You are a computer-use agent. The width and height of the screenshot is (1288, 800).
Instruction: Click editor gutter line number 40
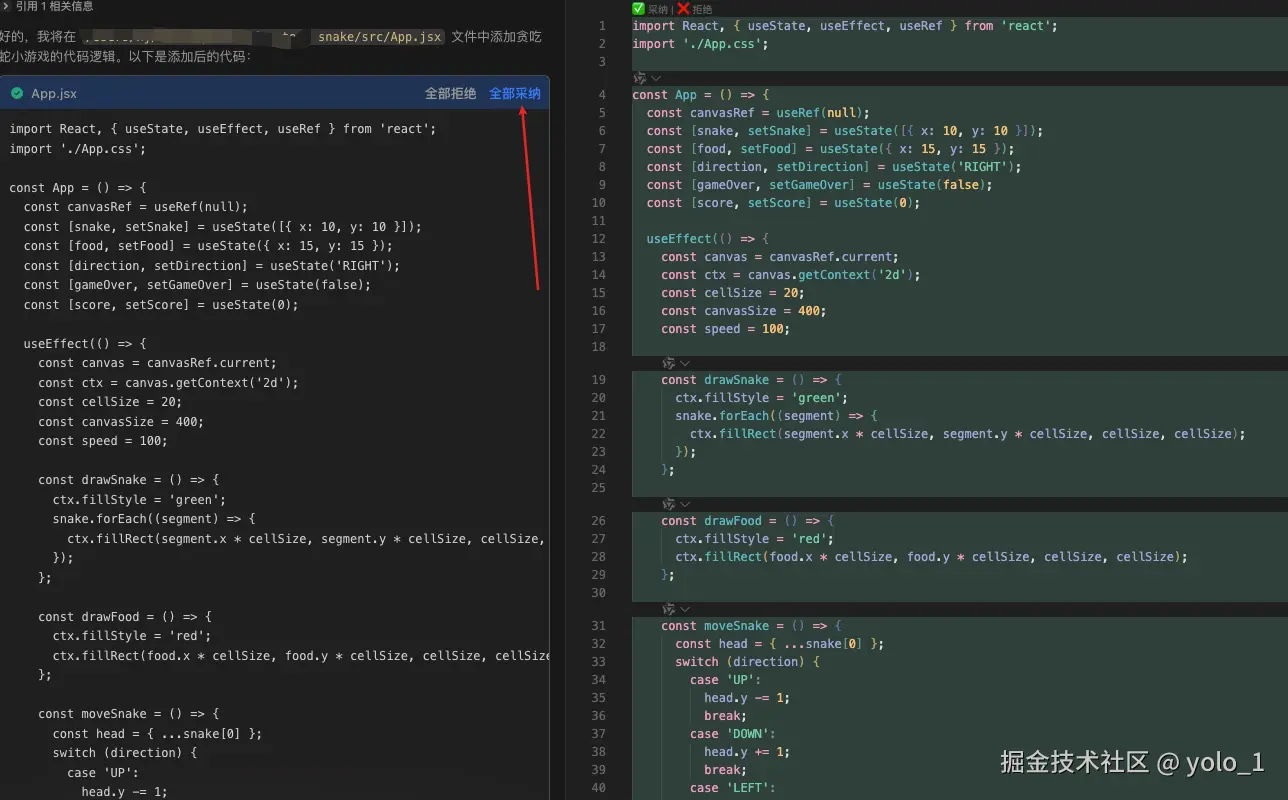coord(599,788)
